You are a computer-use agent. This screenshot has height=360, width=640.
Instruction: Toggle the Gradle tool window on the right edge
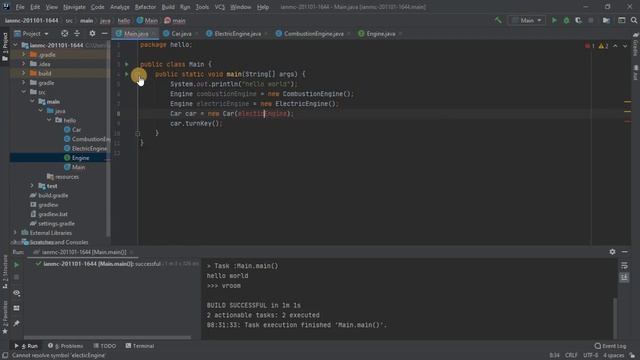[636, 45]
